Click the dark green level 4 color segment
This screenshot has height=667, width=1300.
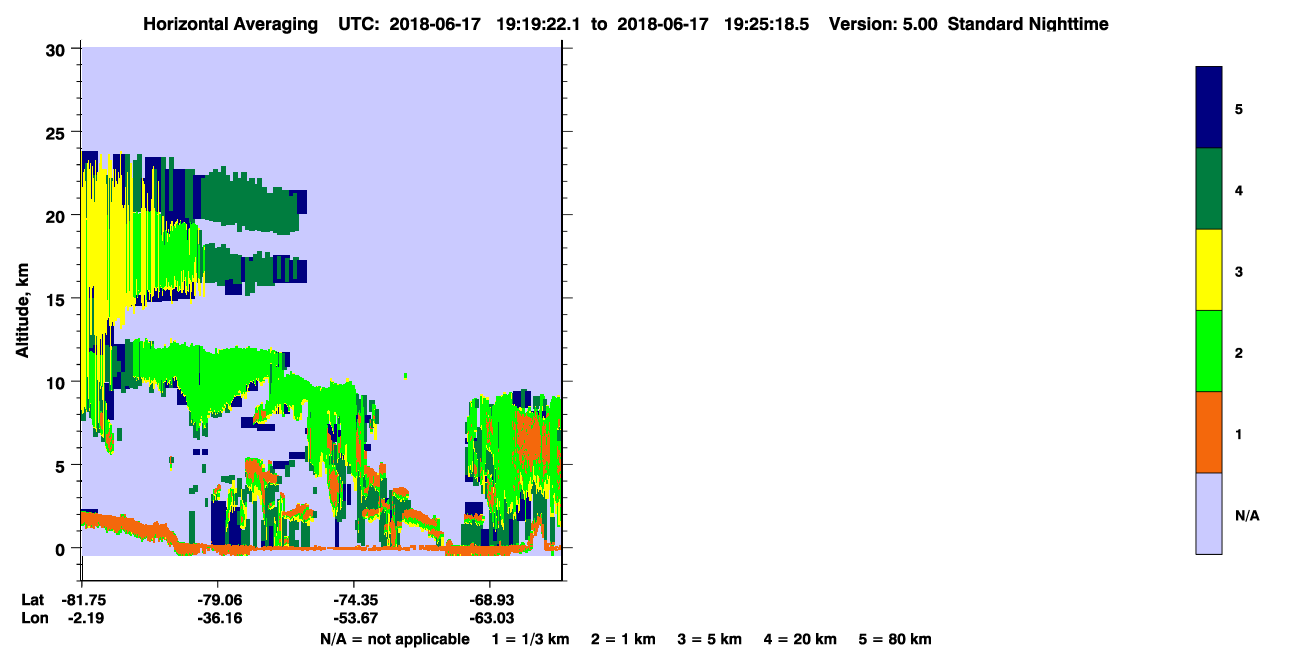[x=1209, y=189]
